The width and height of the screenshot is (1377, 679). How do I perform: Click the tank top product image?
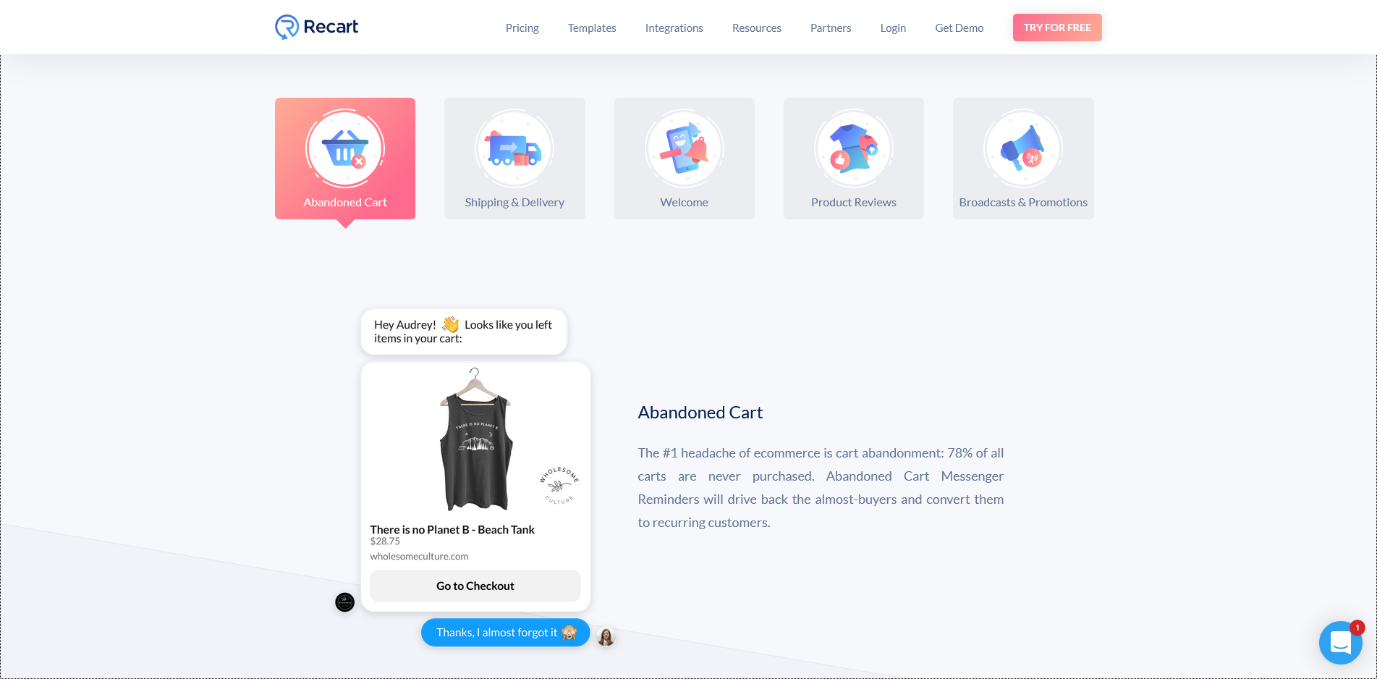(476, 441)
